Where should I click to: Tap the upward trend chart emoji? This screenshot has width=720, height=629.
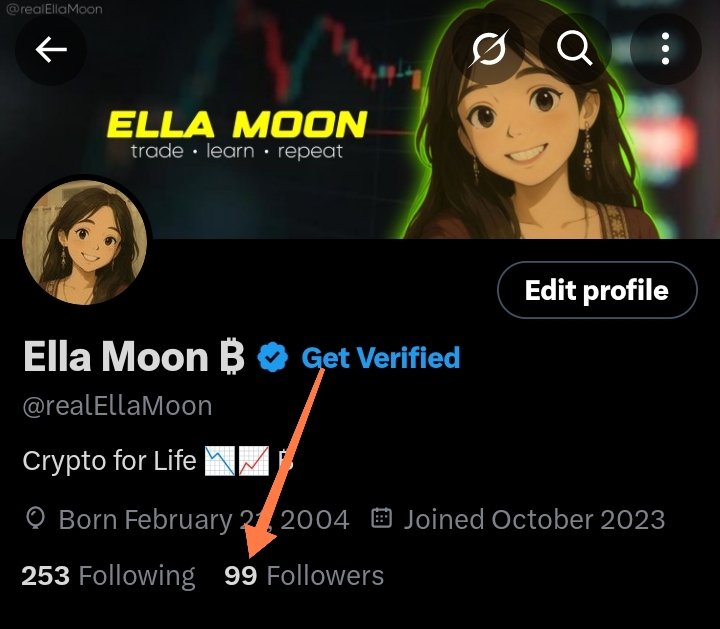point(254,461)
